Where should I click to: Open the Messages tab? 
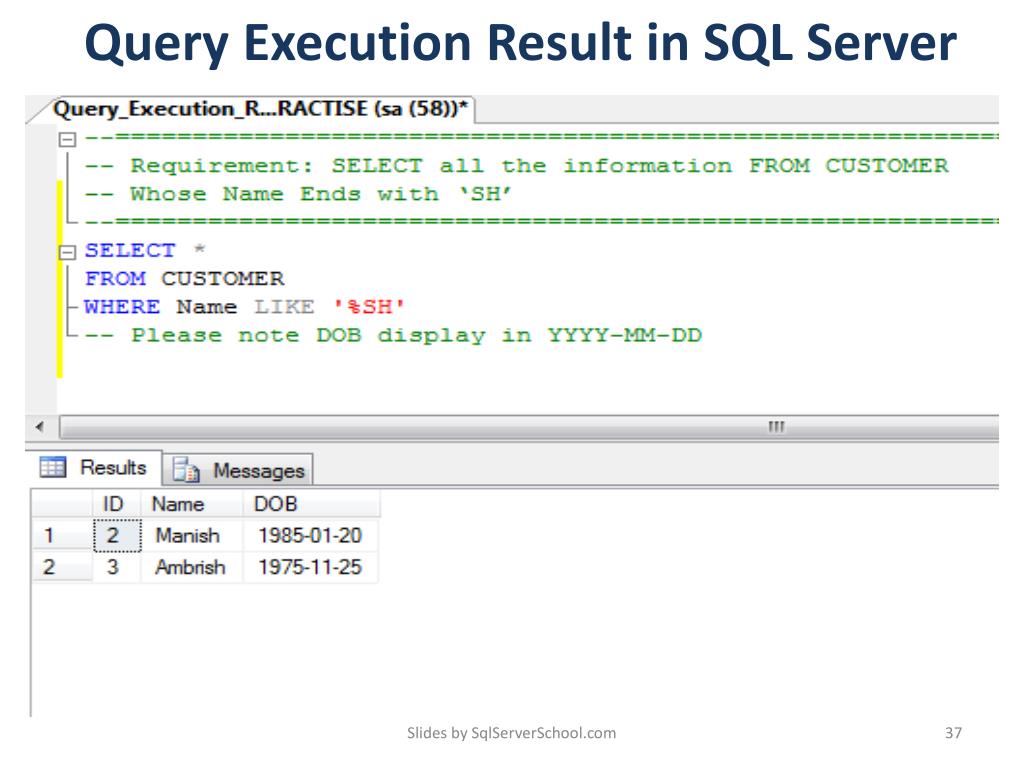pos(238,470)
